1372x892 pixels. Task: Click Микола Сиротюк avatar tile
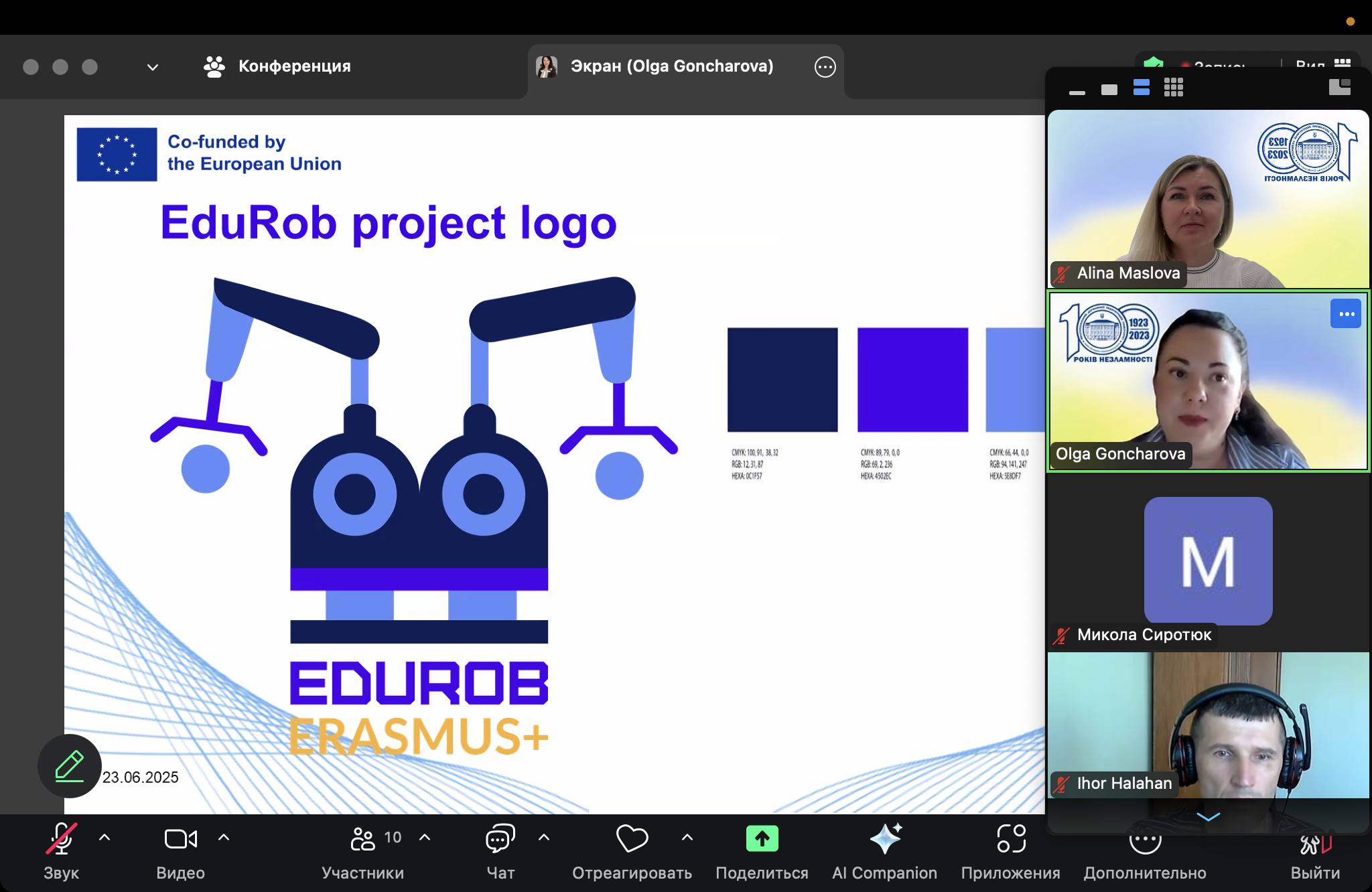[x=1208, y=561]
